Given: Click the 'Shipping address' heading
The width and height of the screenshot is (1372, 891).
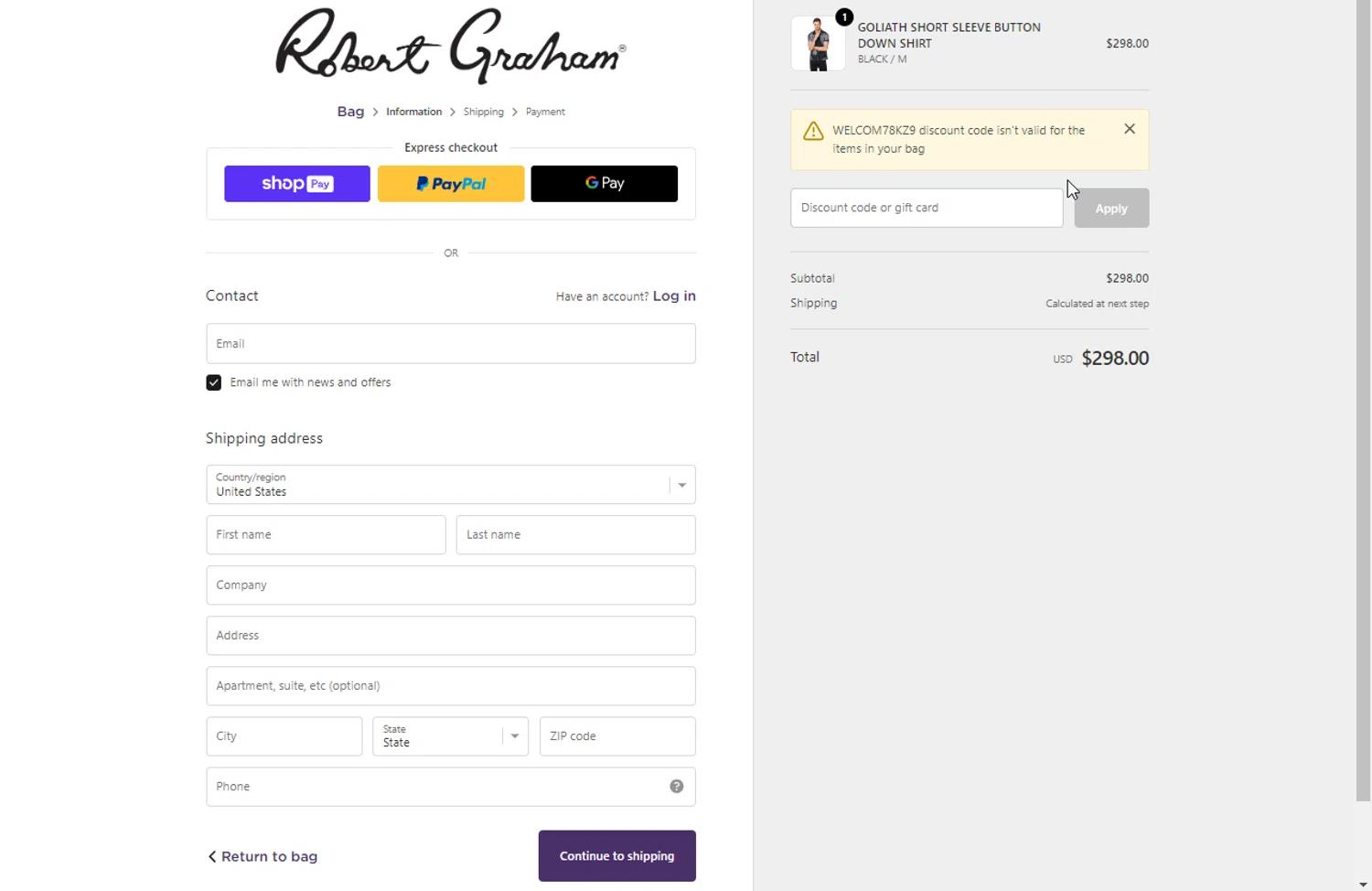Looking at the screenshot, I should tap(264, 438).
